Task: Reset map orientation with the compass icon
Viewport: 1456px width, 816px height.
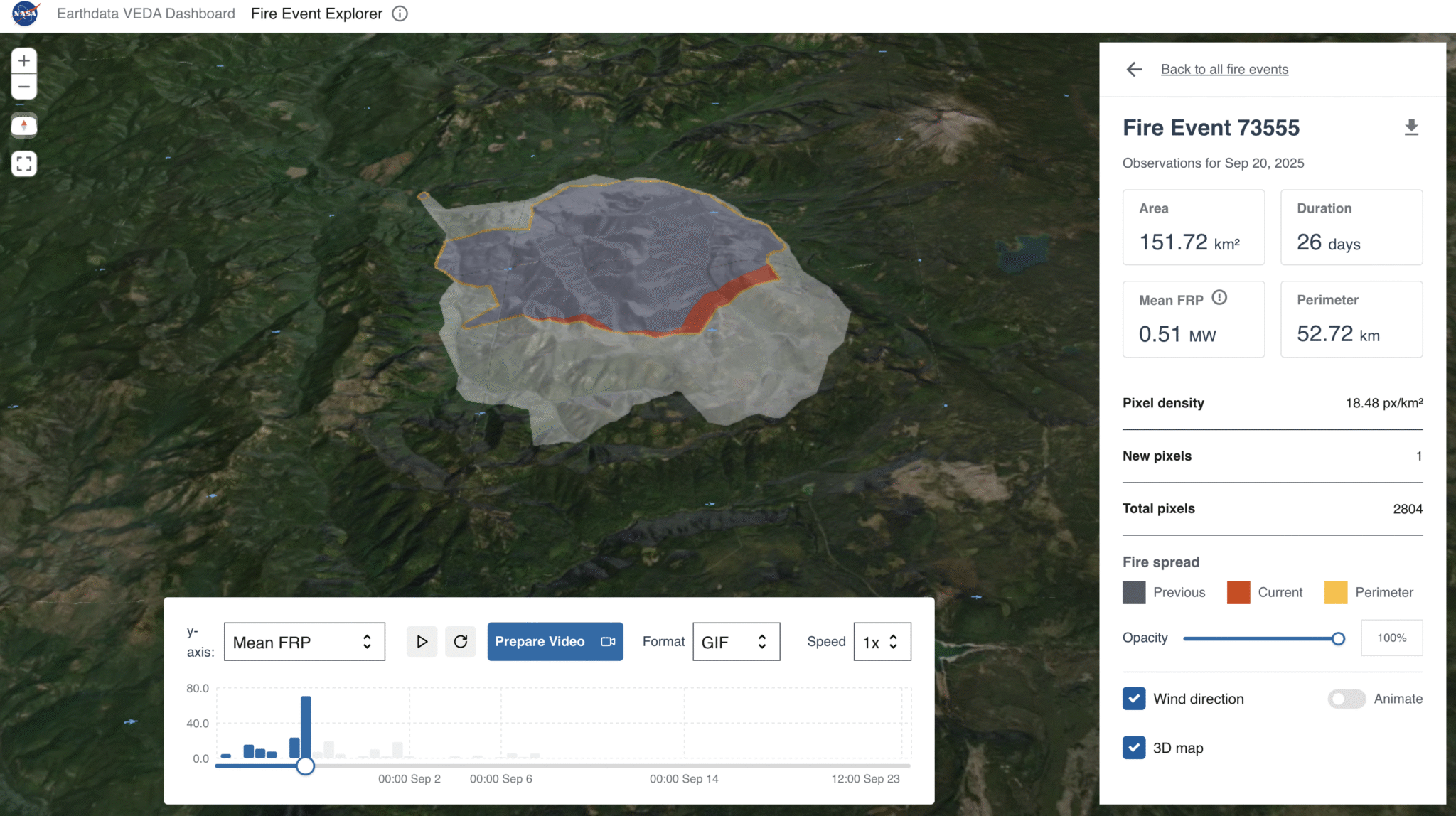Action: pos(23,125)
